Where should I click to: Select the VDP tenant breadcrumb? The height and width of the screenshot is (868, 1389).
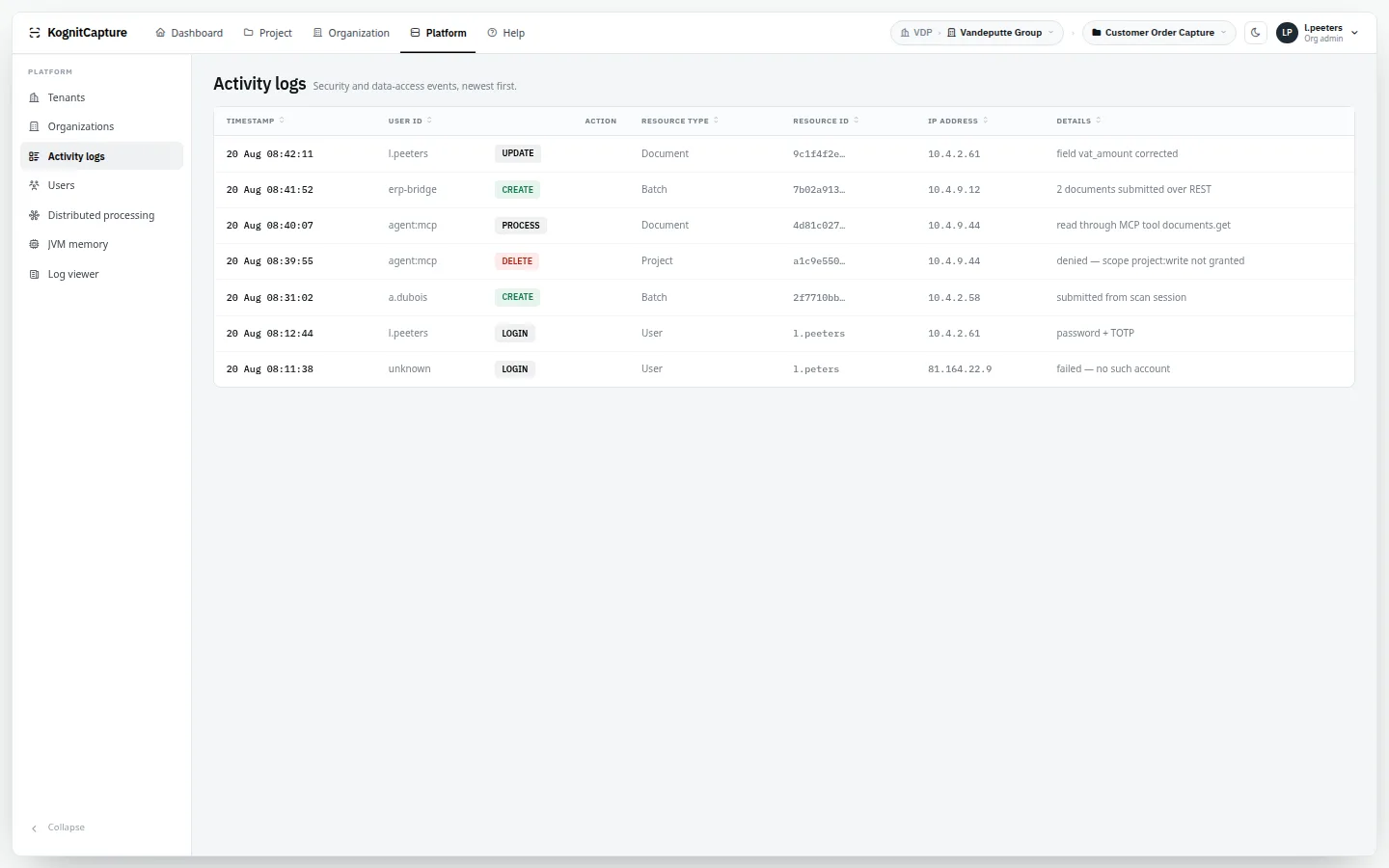point(916,33)
